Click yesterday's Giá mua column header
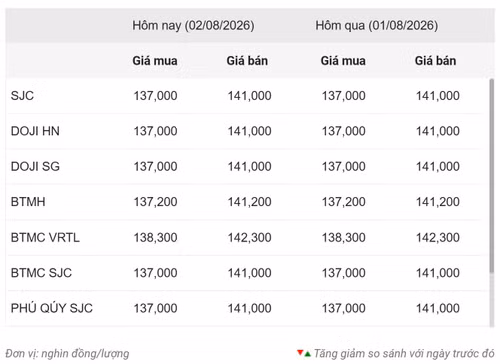The height and width of the screenshot is (364, 500). (343, 61)
